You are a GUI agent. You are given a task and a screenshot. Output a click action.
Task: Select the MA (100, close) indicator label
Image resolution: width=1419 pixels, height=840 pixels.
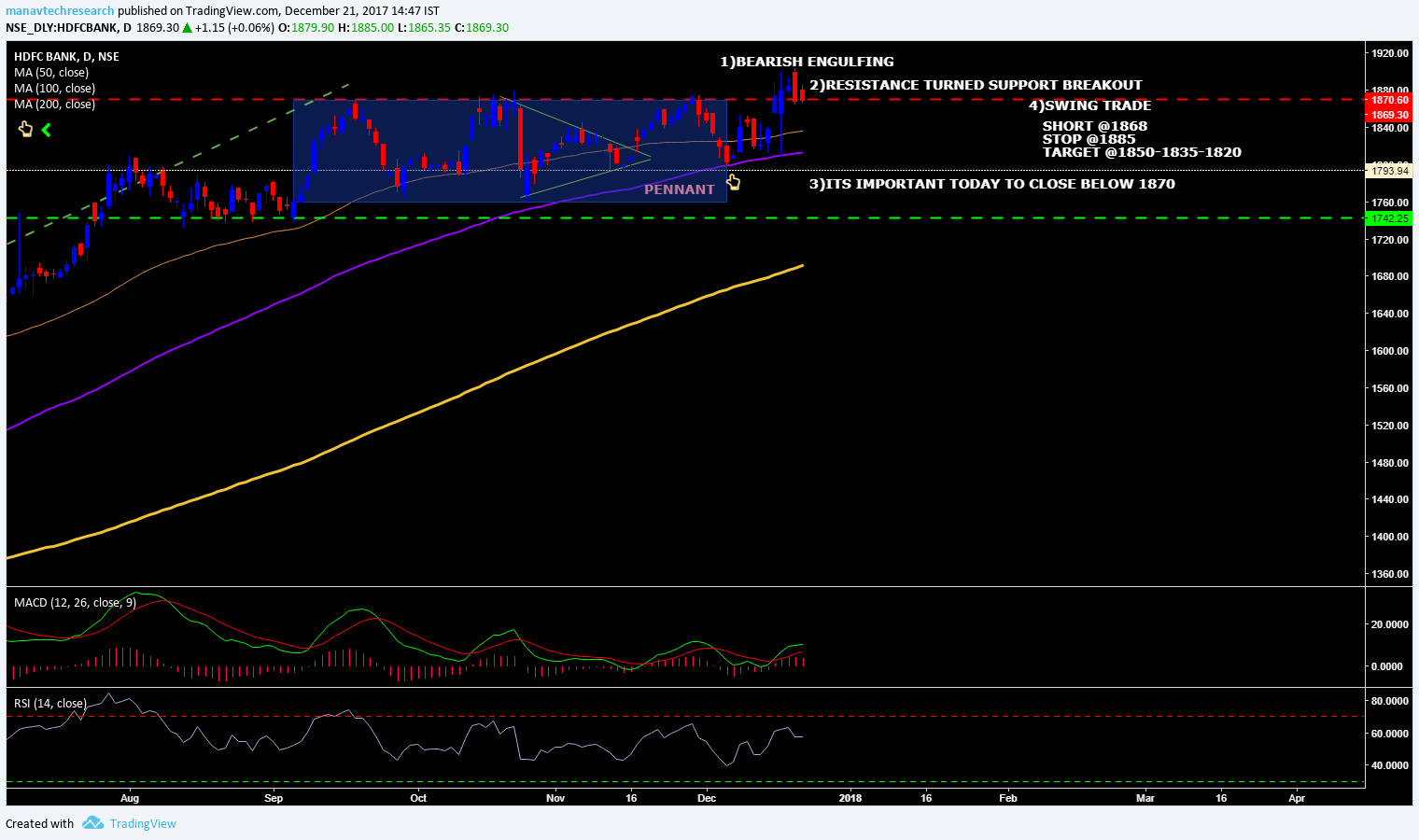pos(54,89)
